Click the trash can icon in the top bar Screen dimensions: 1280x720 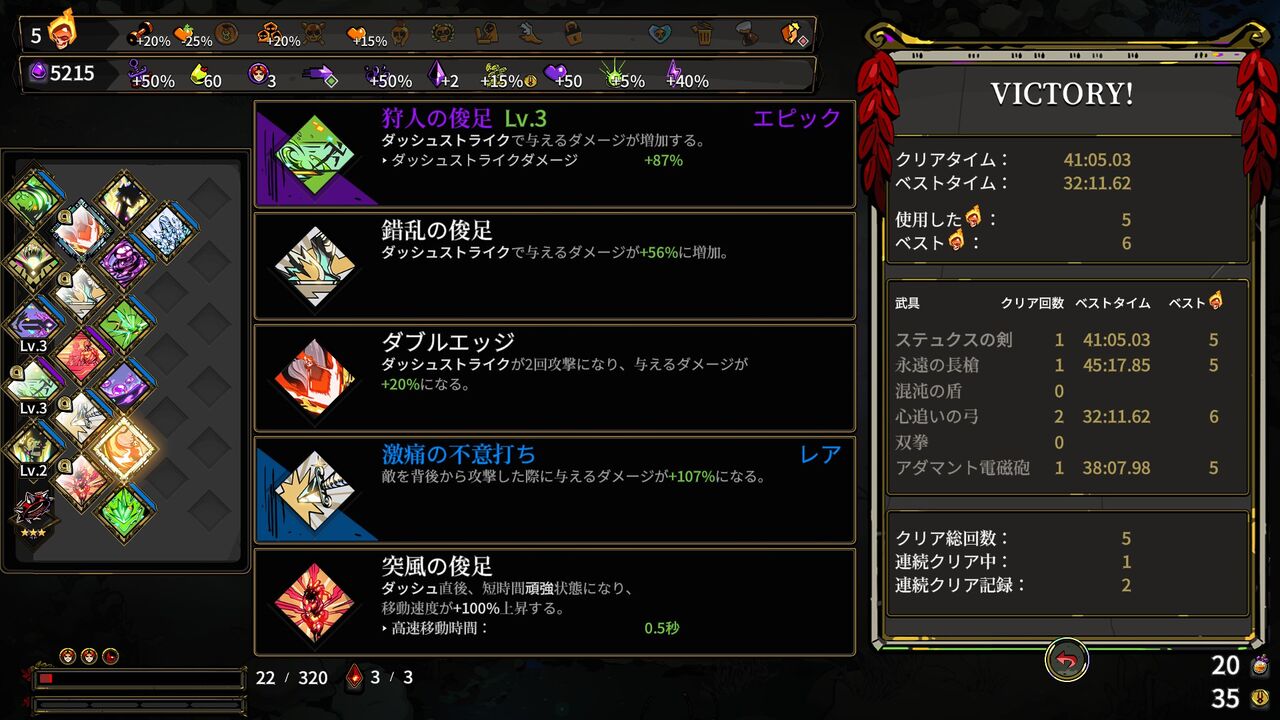(702, 33)
